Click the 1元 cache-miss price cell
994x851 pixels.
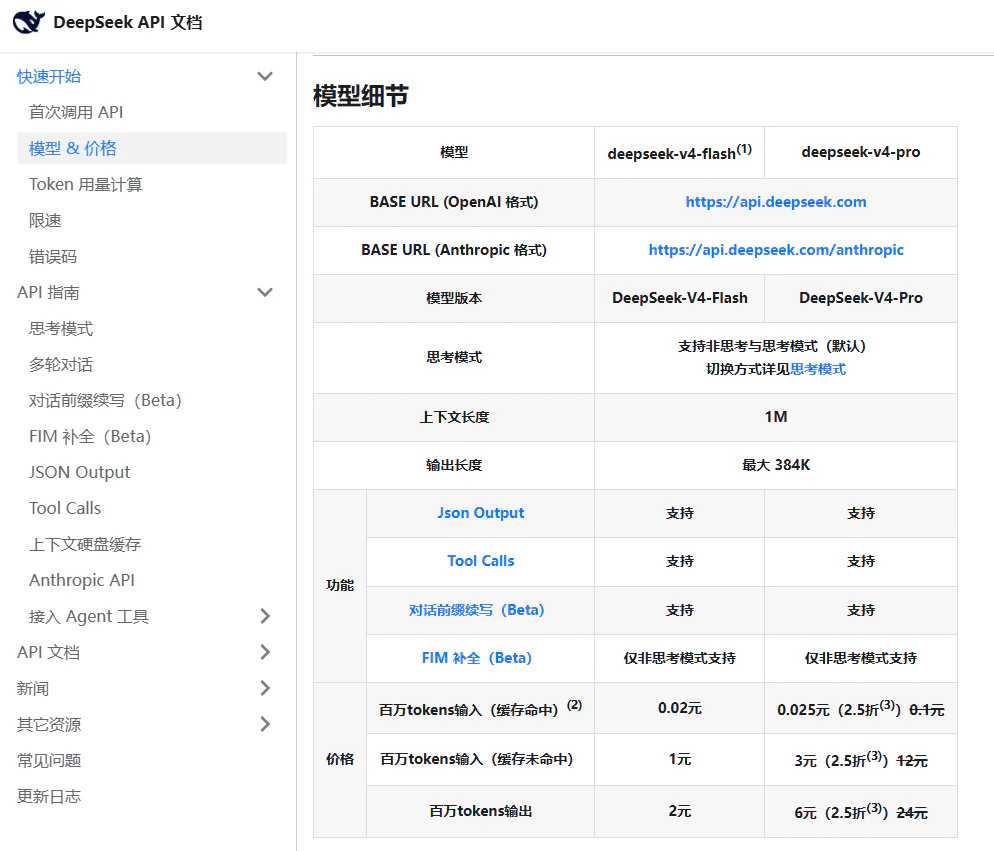680,759
